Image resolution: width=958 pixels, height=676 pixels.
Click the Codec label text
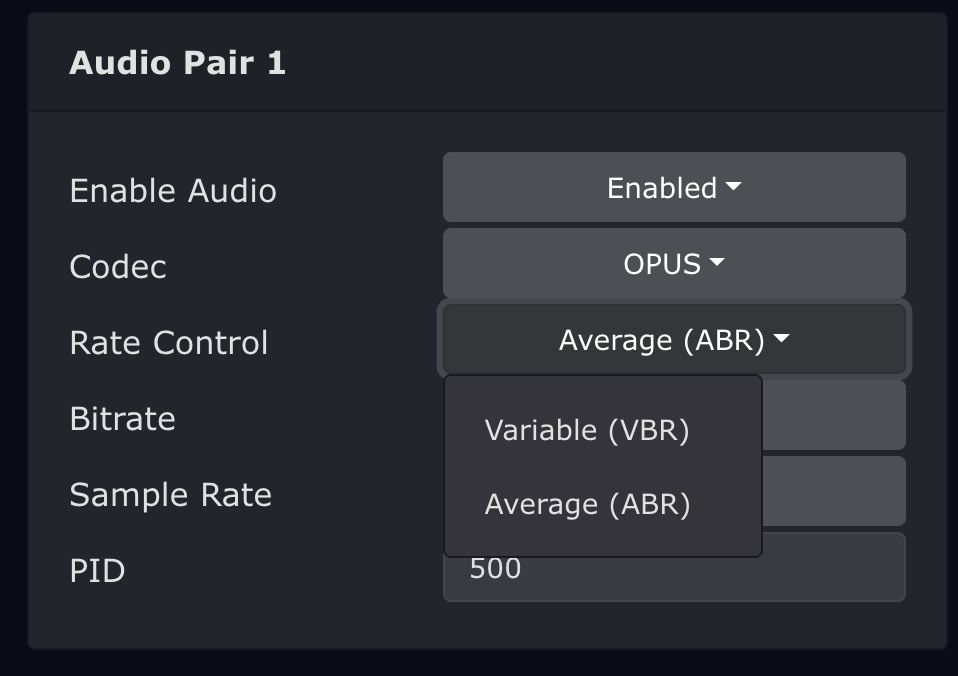[x=118, y=267]
